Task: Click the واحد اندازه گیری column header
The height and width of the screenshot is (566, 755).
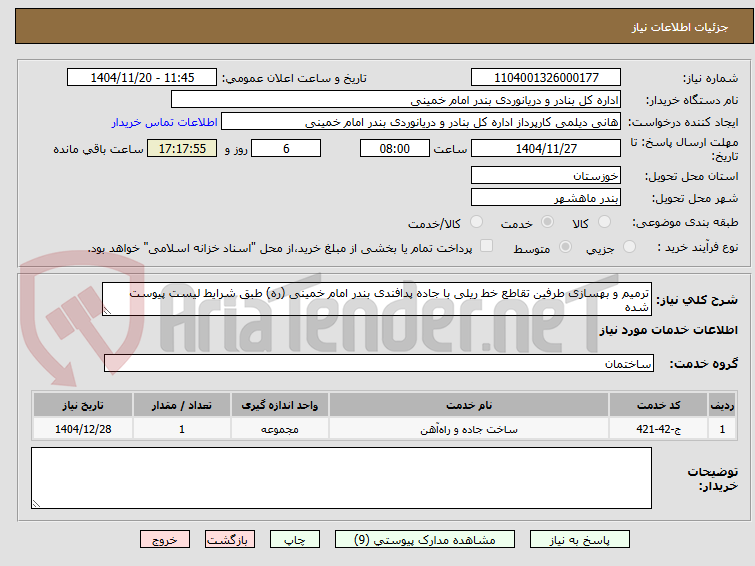Action: click(x=280, y=405)
